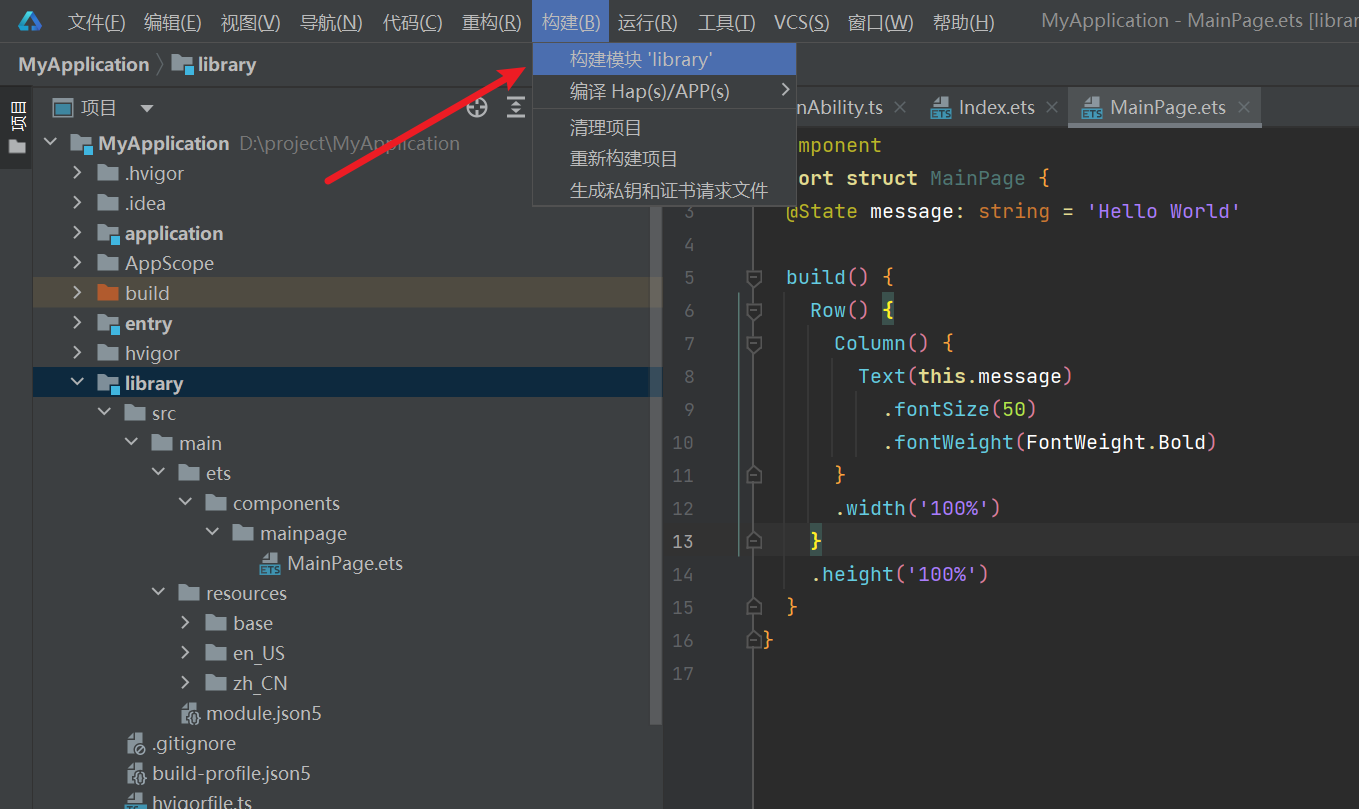Toggle fold end marker at line 16
Viewport: 1359px width, 809px height.
[x=754, y=639]
